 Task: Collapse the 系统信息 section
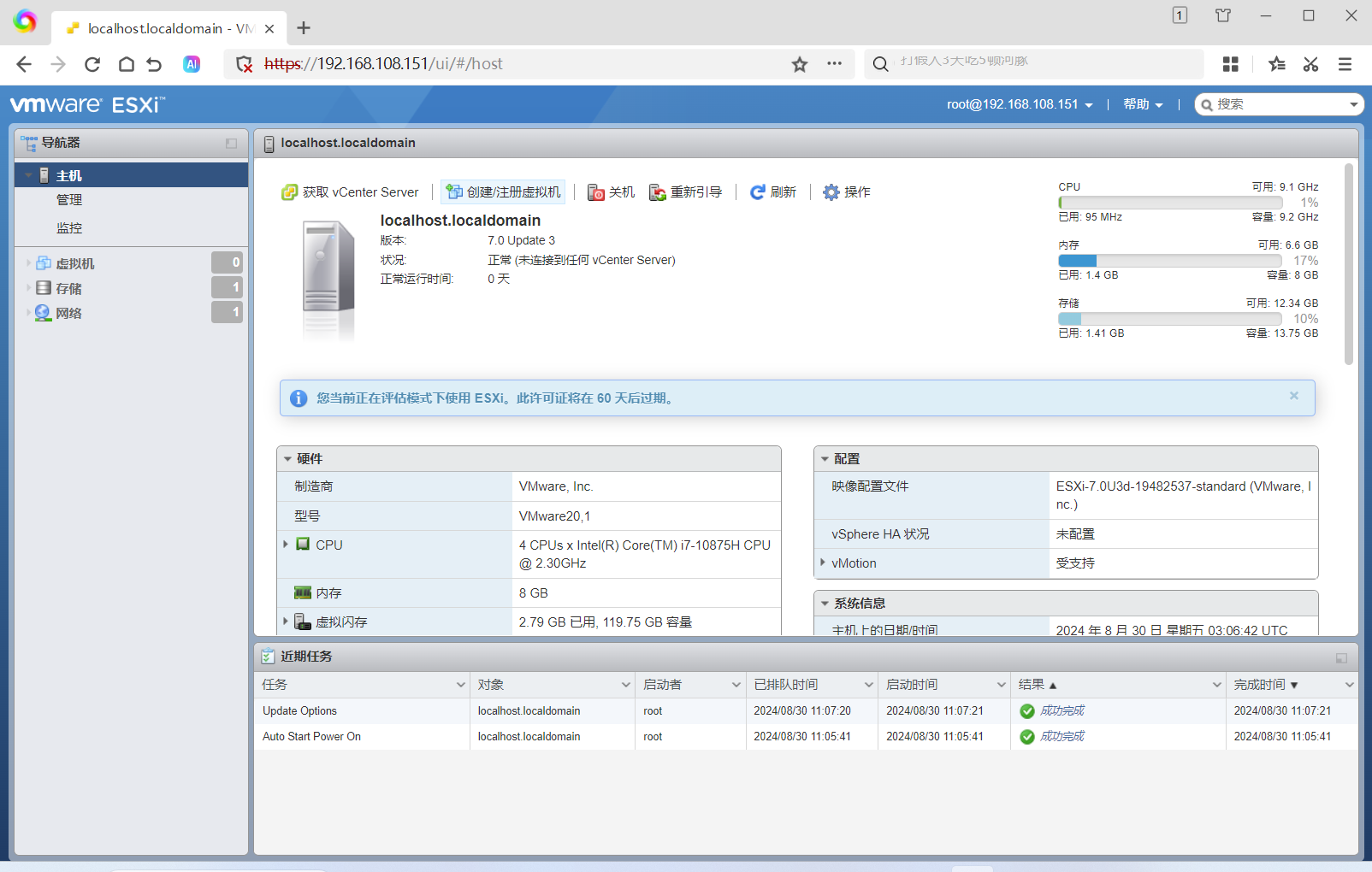825,604
